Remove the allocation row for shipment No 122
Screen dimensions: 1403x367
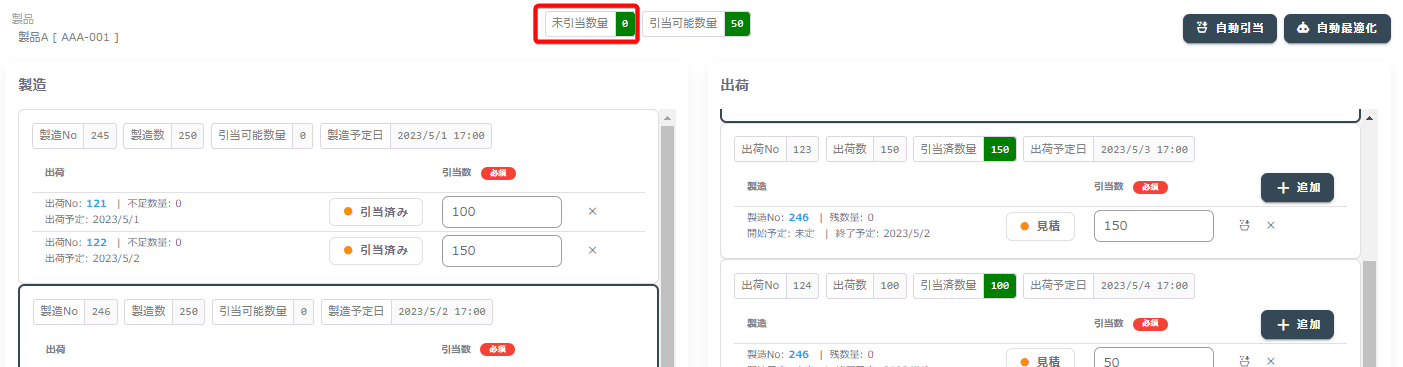tap(592, 250)
